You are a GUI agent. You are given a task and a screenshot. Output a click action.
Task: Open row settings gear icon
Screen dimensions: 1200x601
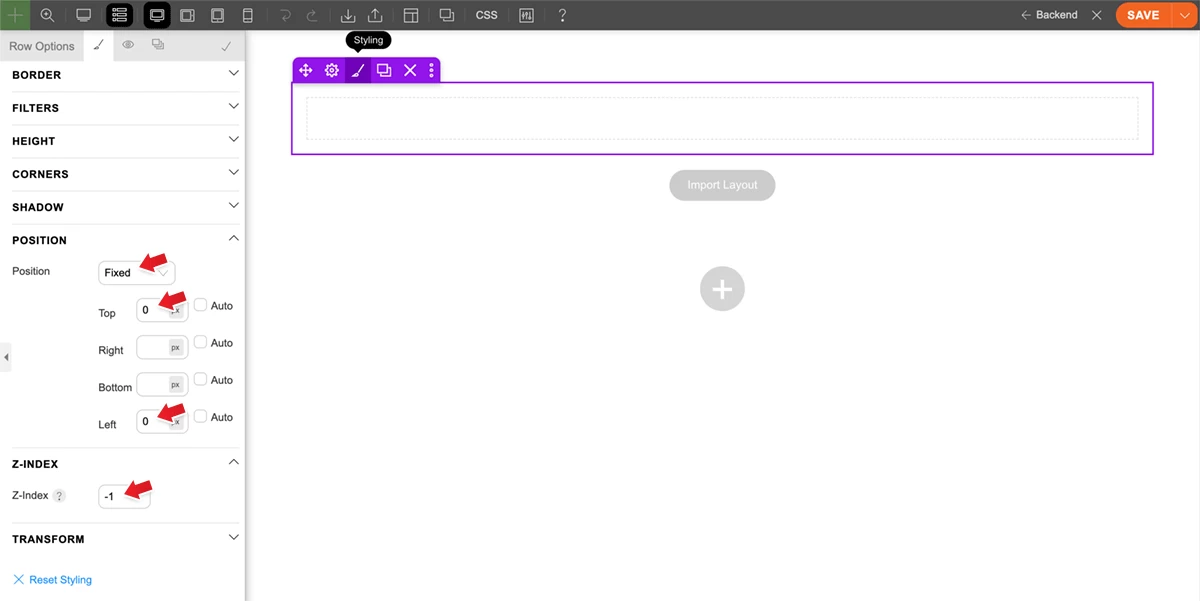click(332, 70)
